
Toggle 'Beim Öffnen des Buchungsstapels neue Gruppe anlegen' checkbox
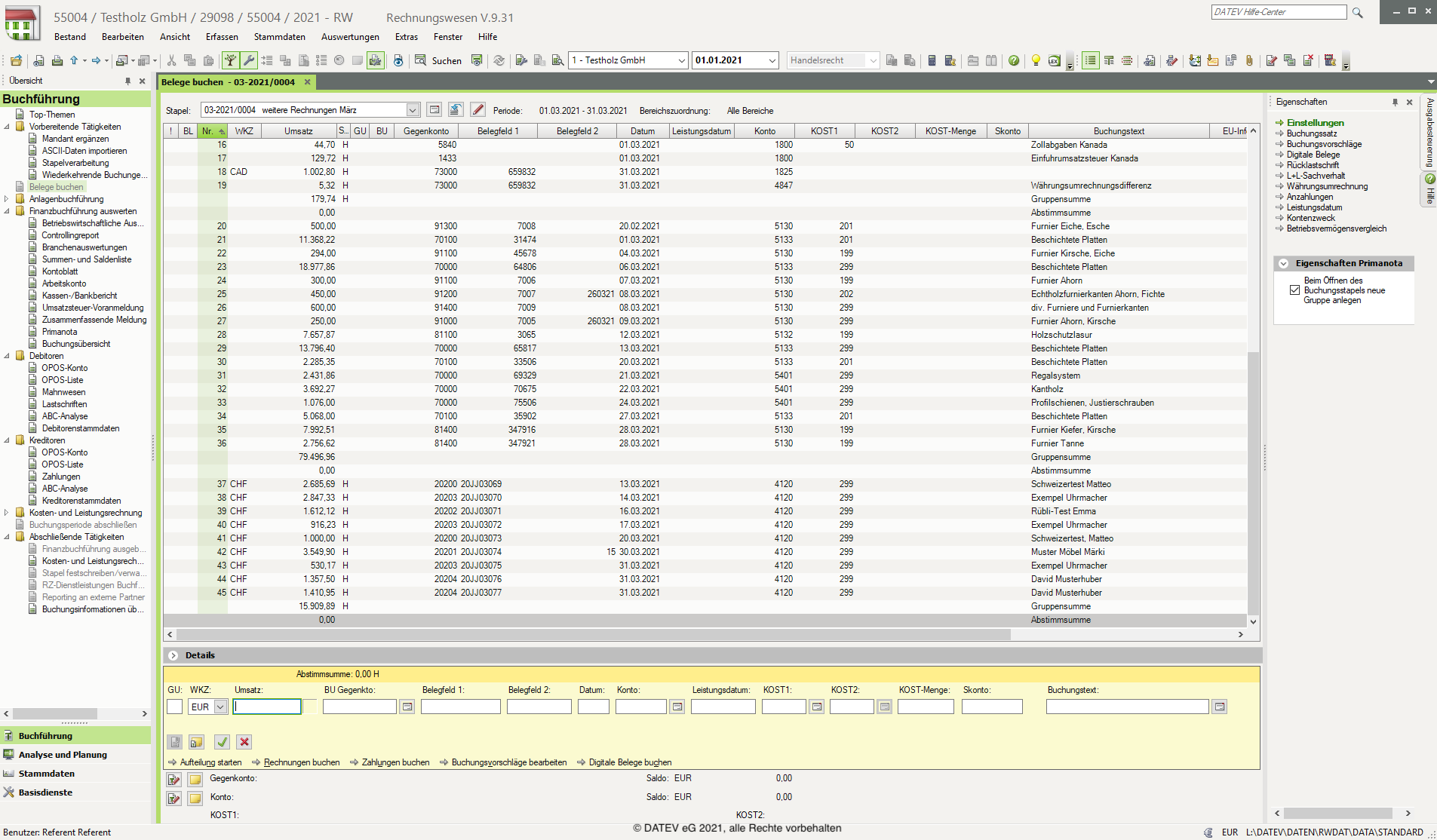point(1294,290)
